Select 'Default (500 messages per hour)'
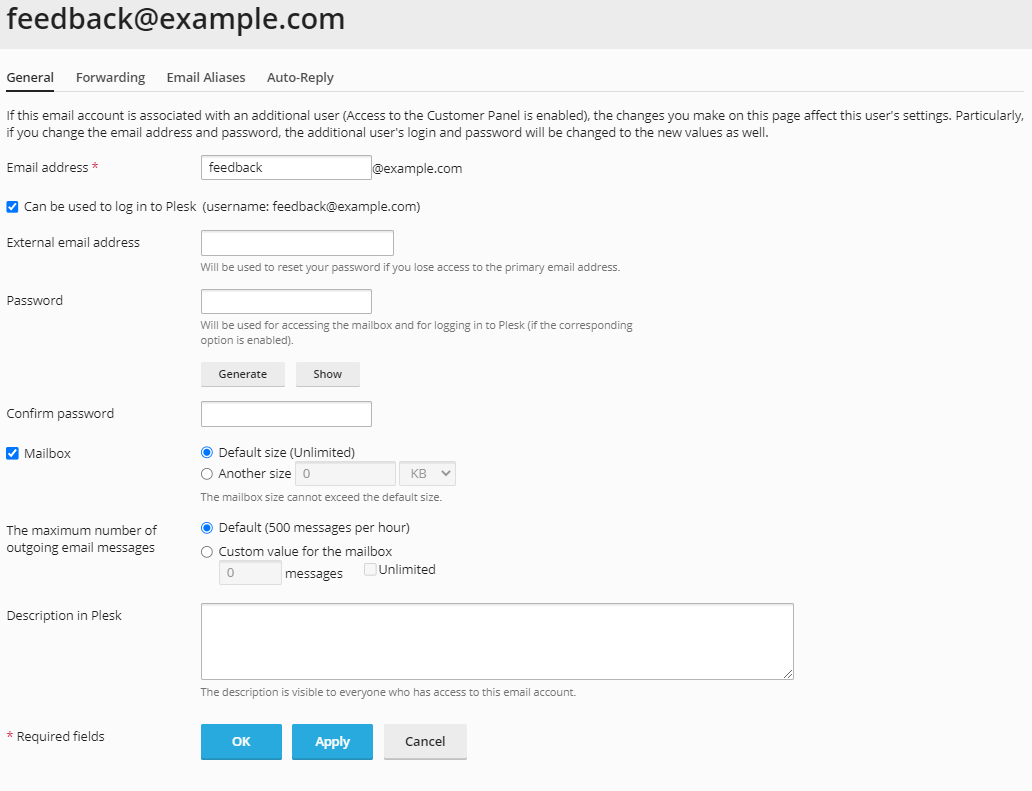The height and width of the screenshot is (791, 1032). point(207,527)
